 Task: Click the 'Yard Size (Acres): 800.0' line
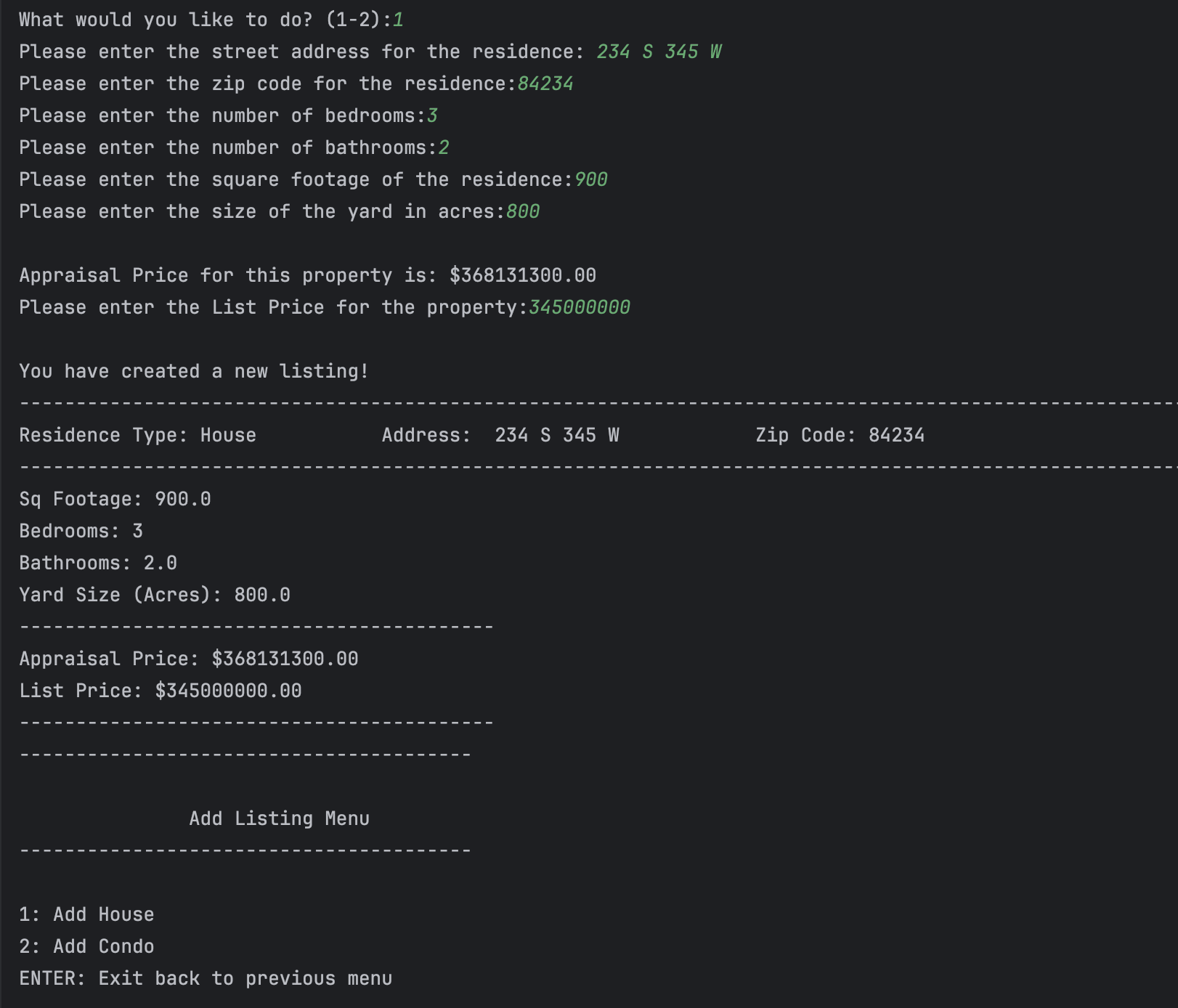(155, 595)
